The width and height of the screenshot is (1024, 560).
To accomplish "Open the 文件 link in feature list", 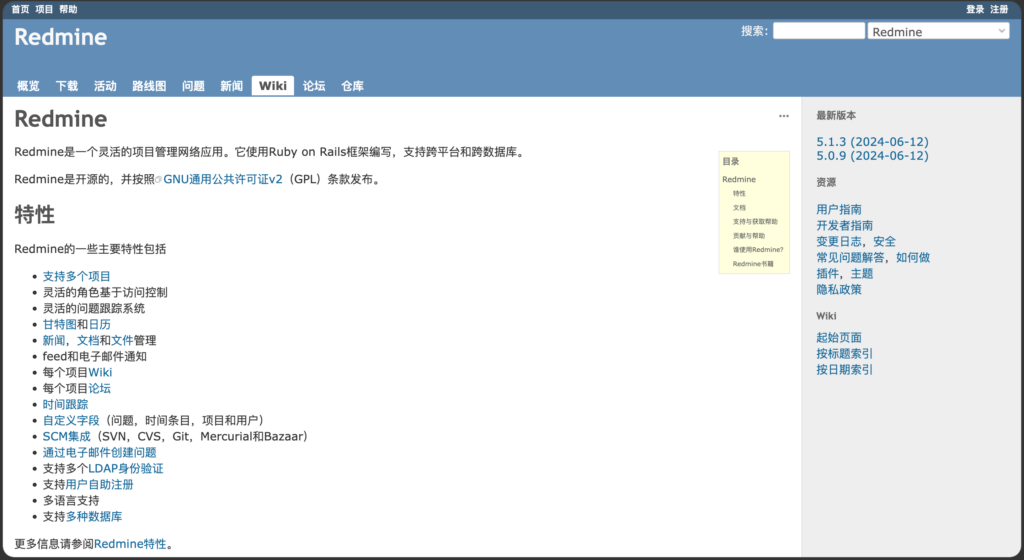I will (122, 340).
